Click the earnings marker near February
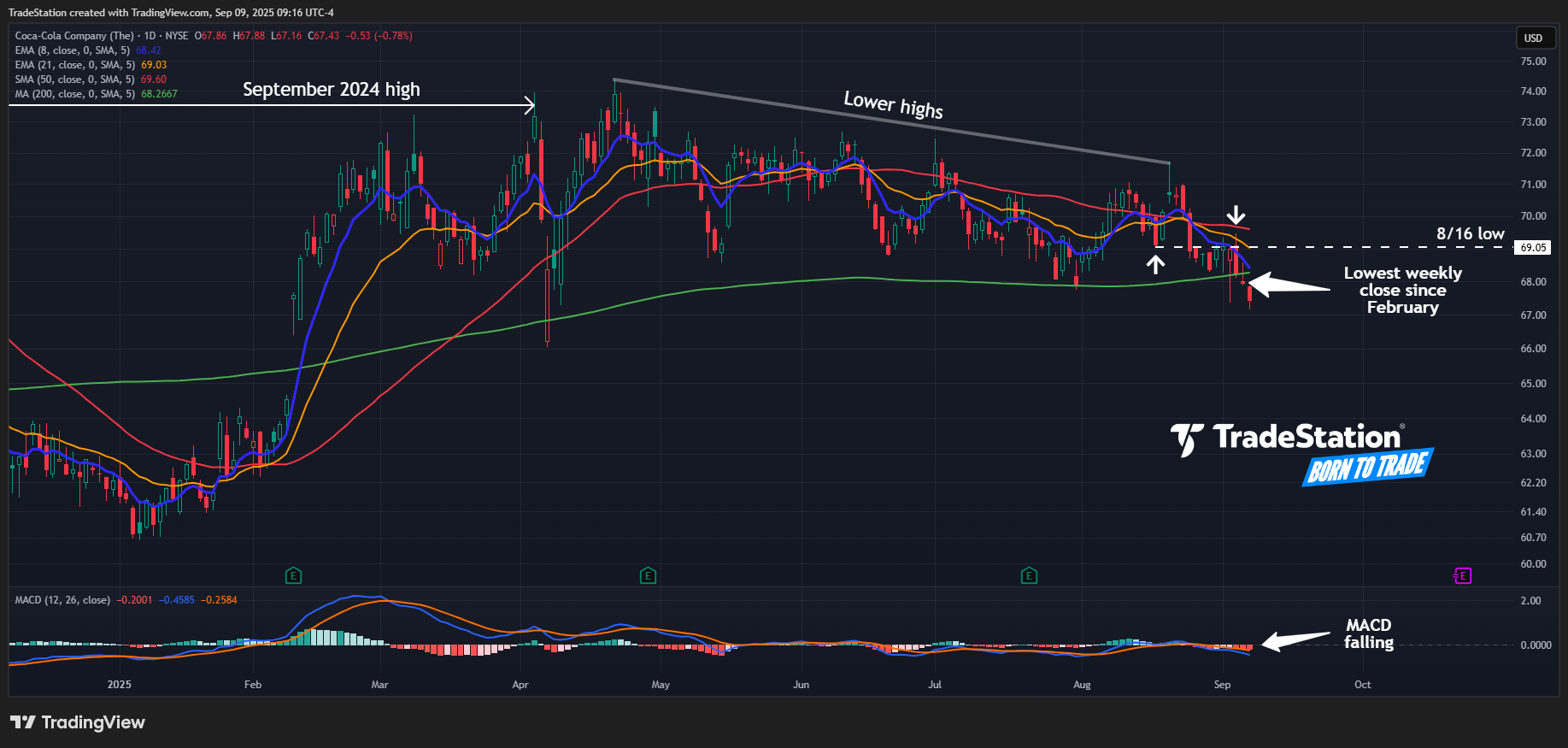Image resolution: width=1568 pixels, height=748 pixels. click(x=293, y=575)
